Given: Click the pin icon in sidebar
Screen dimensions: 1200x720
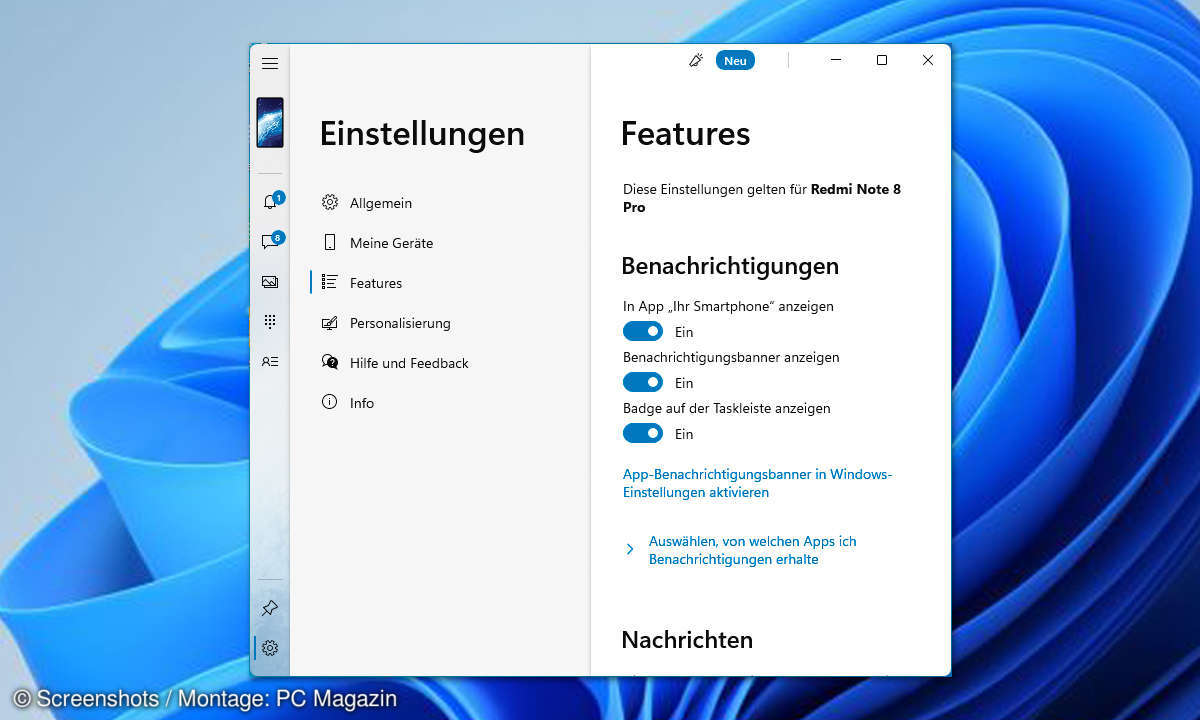Looking at the screenshot, I should coord(270,608).
